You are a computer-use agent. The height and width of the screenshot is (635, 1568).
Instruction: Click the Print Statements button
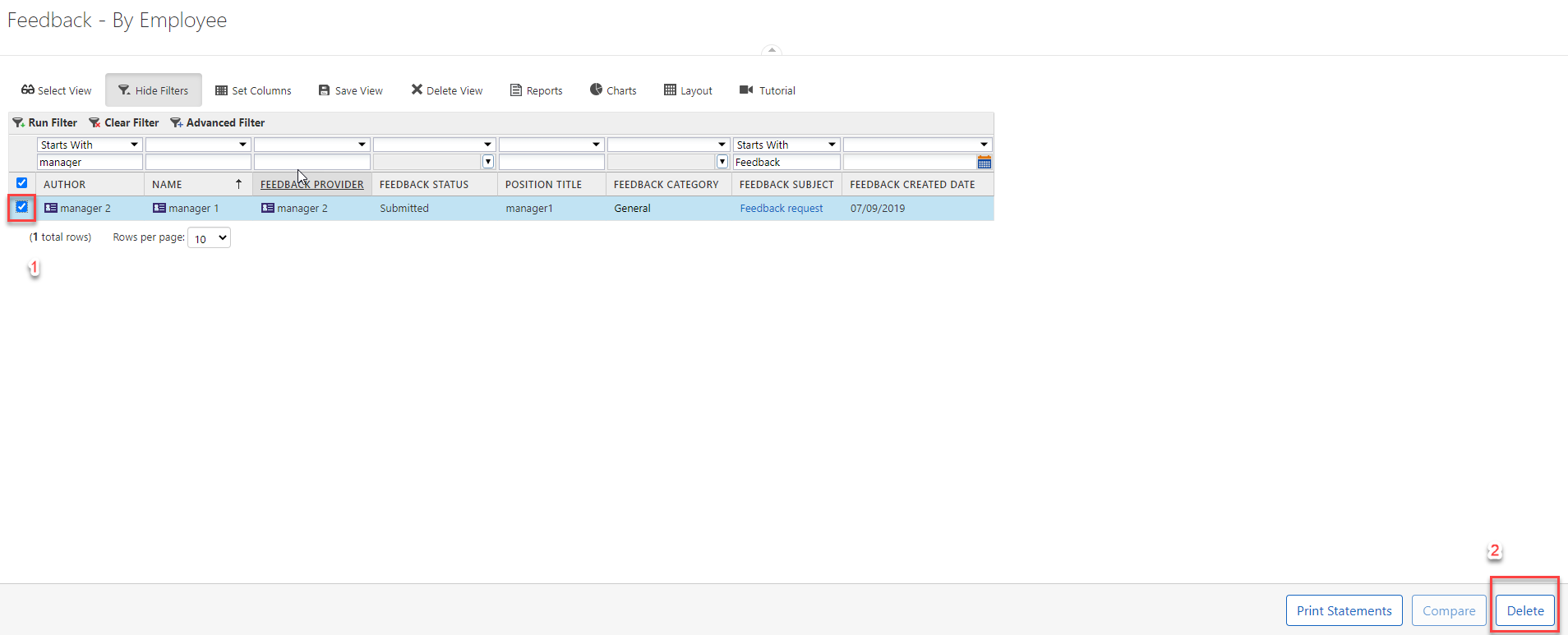click(1344, 610)
